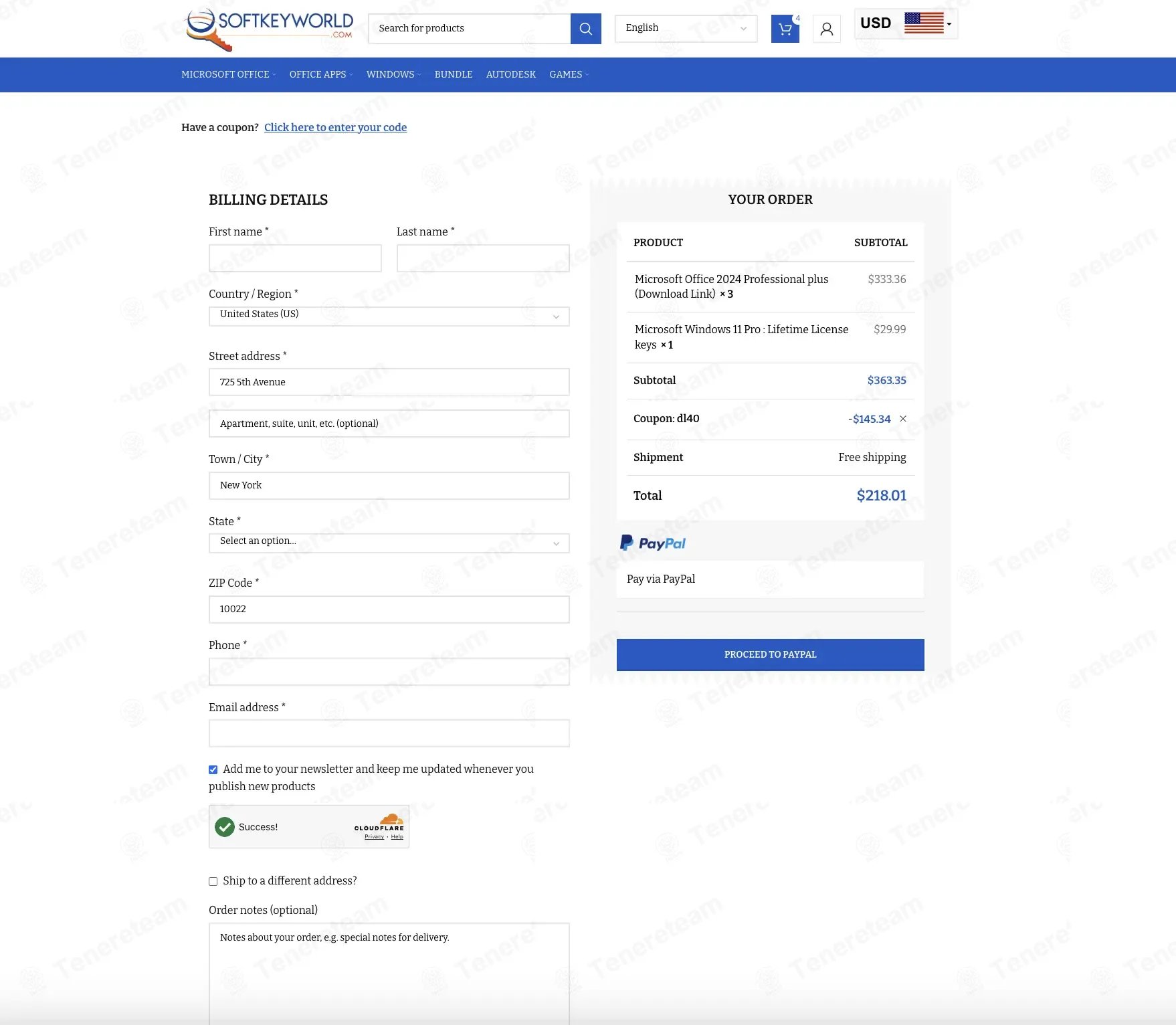Expand the Office Apps menu

coord(321,74)
